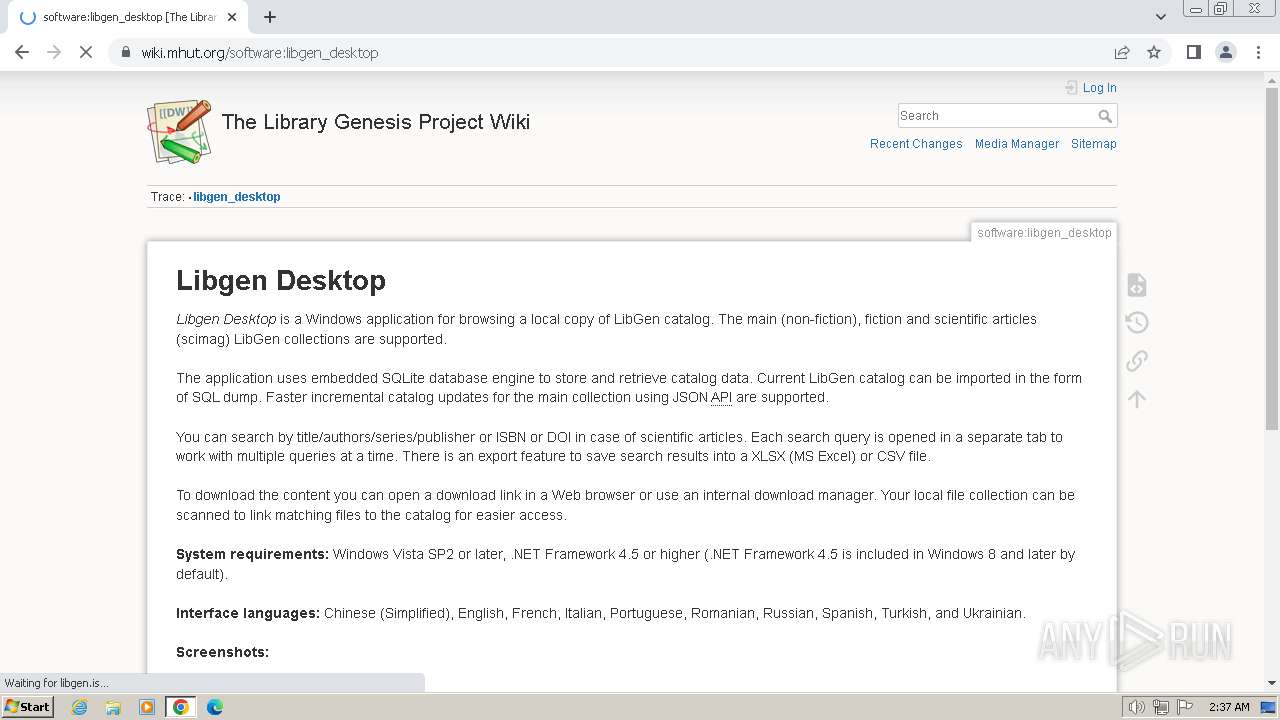Open Chrome three-dot menu
The image size is (1280, 720).
(x=1257, y=52)
